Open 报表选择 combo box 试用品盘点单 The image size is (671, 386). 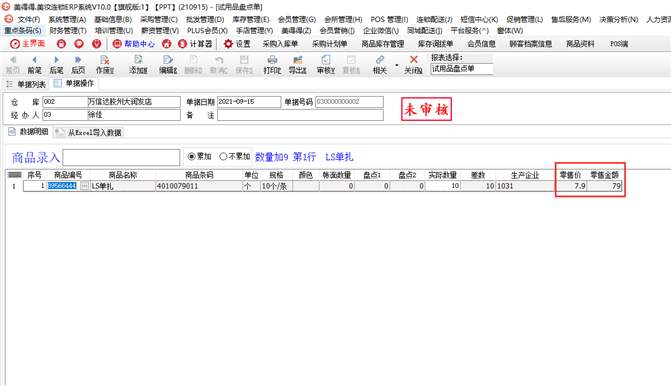click(461, 69)
